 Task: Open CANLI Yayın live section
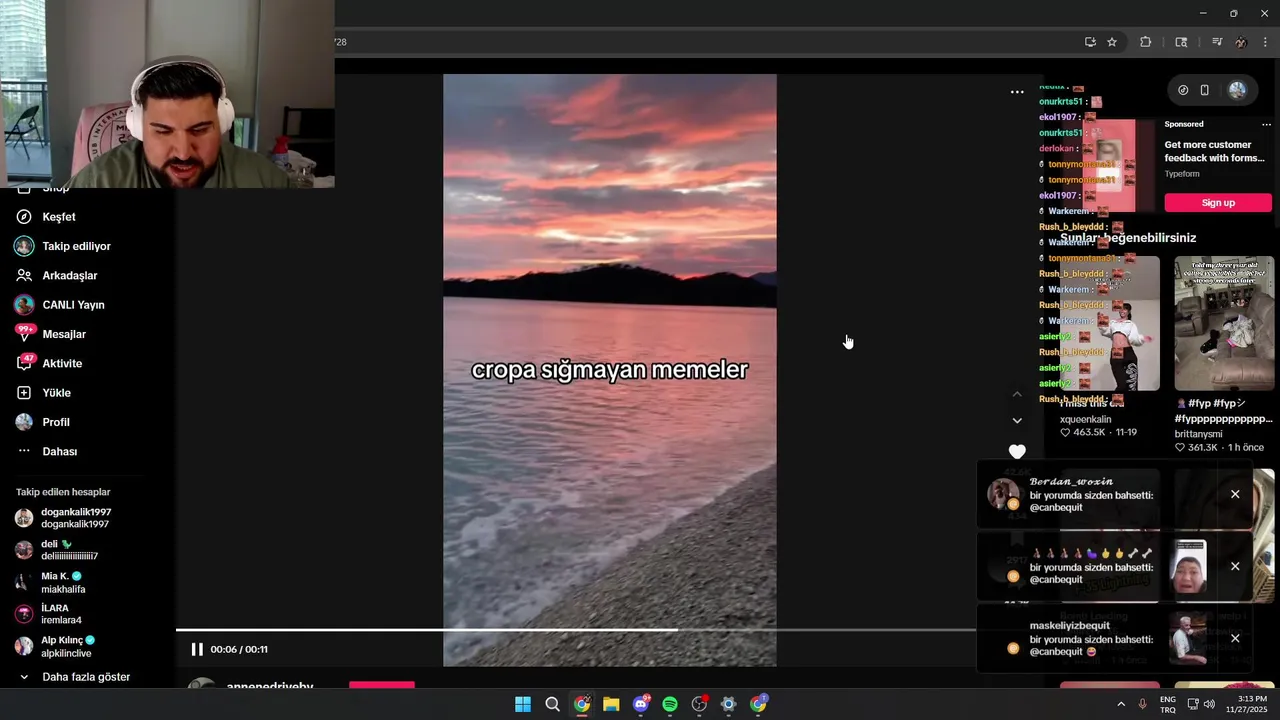coord(73,305)
